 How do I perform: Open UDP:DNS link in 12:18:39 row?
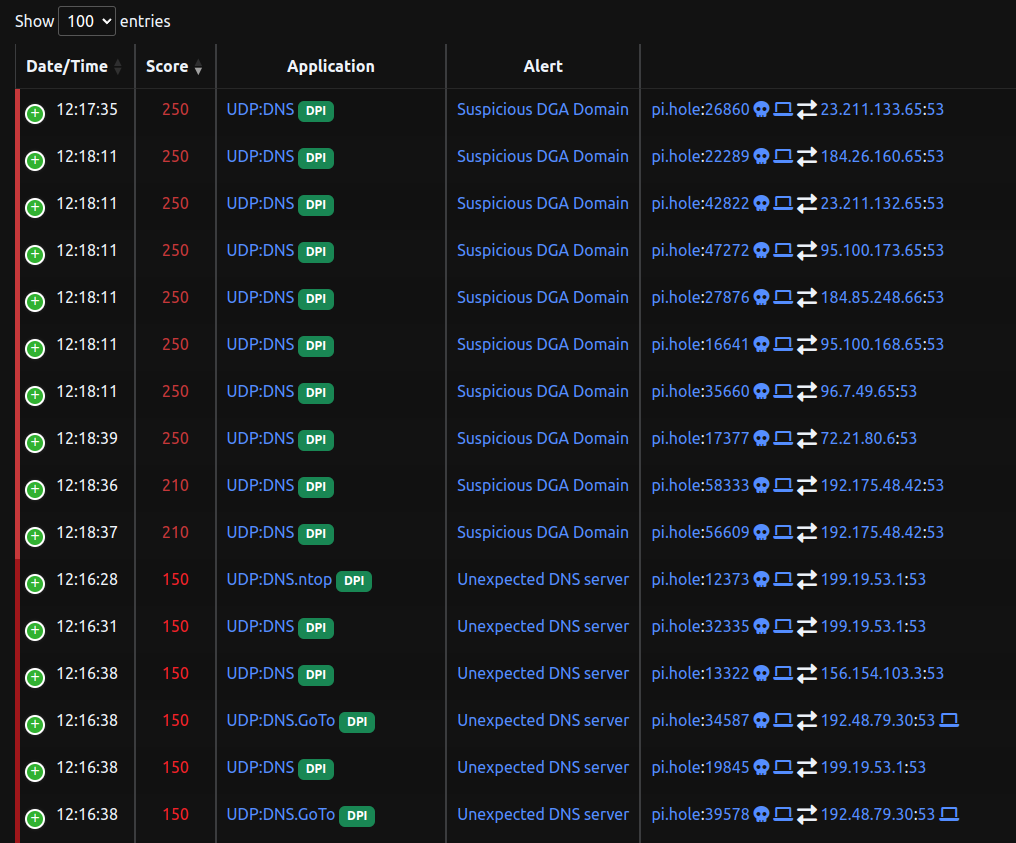260,438
